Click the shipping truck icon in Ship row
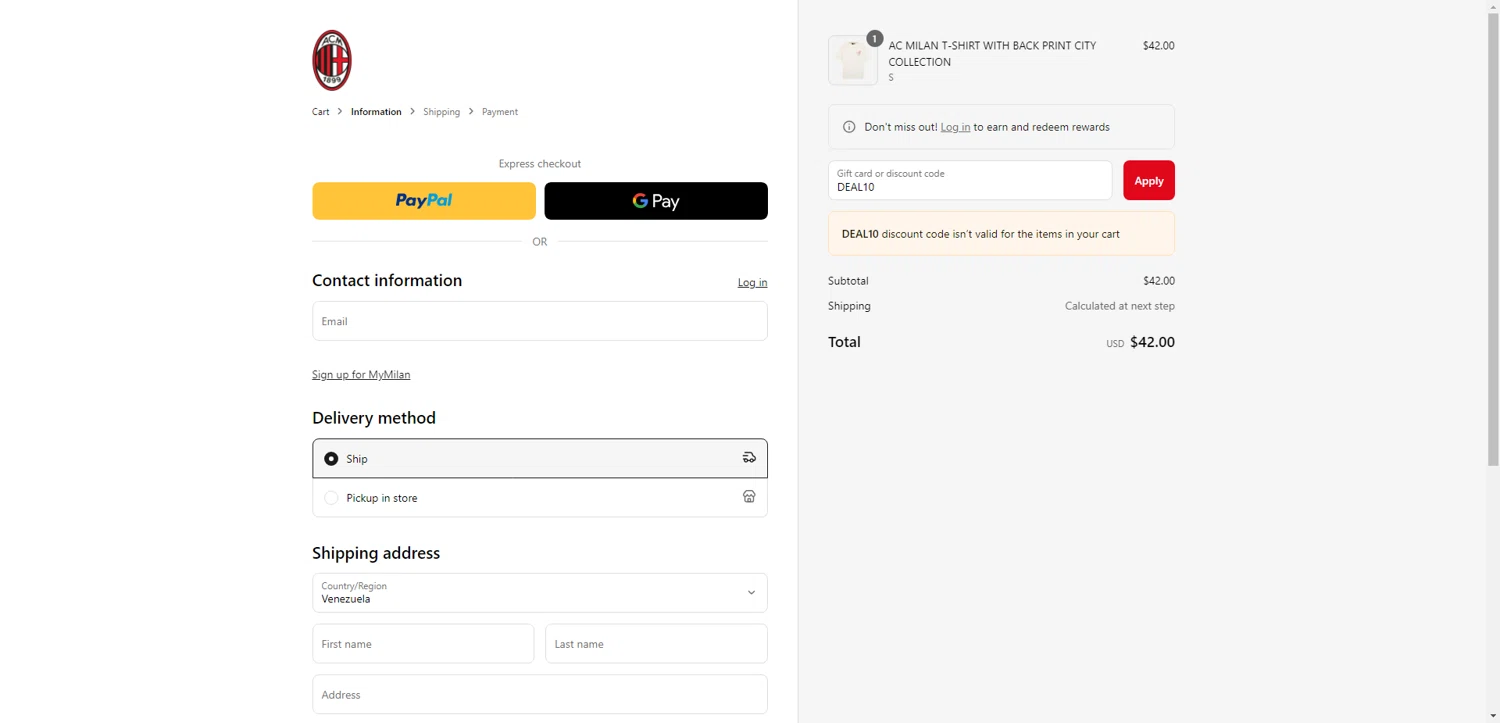This screenshot has height=723, width=1500. coord(749,458)
